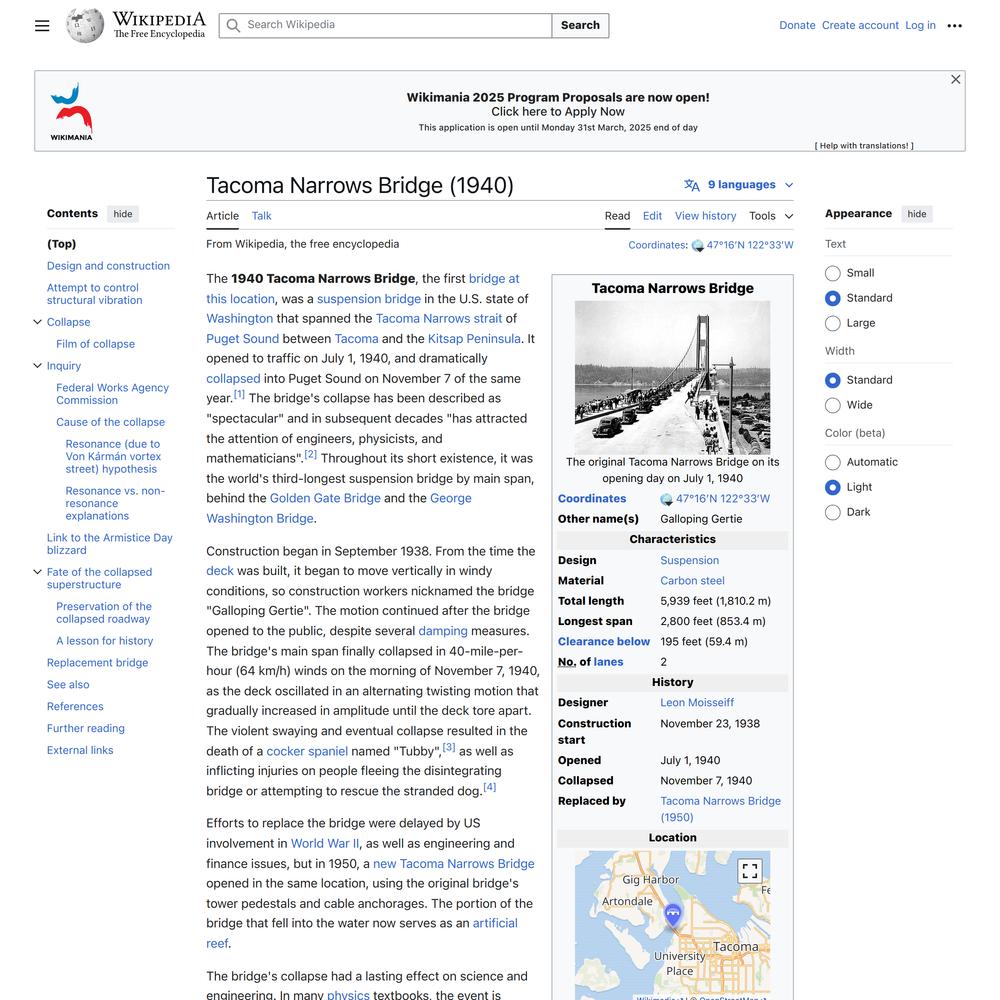Select Dark color mode
Image resolution: width=1000 pixels, height=1000 pixels.
[x=832, y=513]
